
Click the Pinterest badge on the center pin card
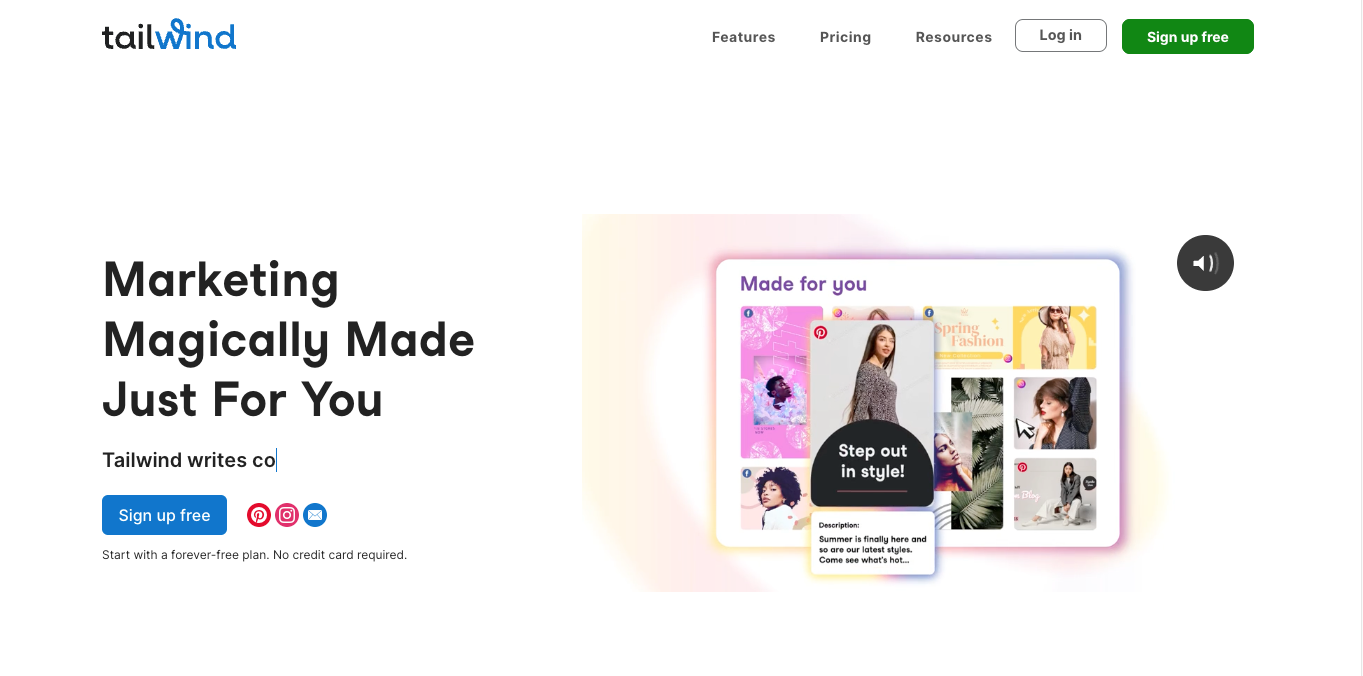point(821,332)
